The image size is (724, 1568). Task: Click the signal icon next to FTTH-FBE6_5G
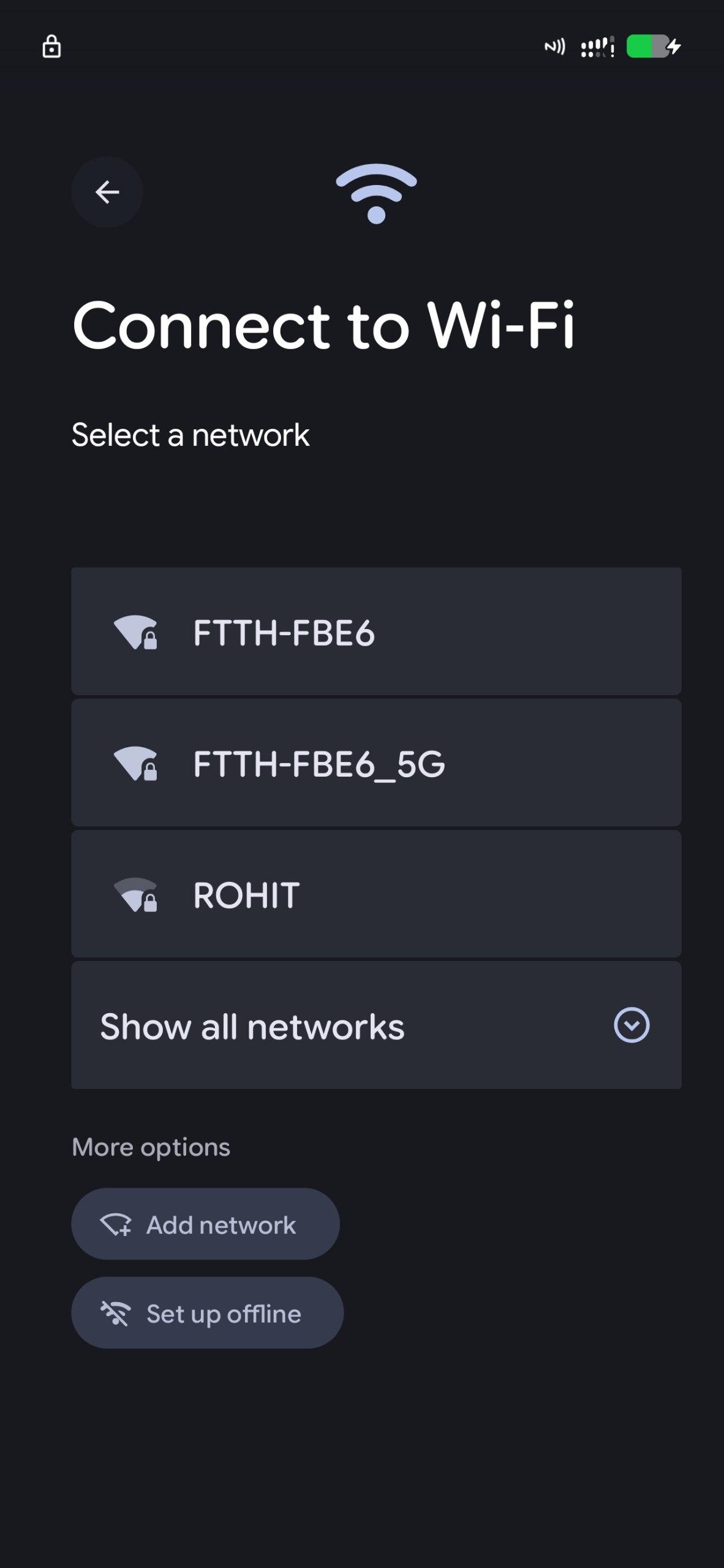pyautogui.click(x=135, y=764)
